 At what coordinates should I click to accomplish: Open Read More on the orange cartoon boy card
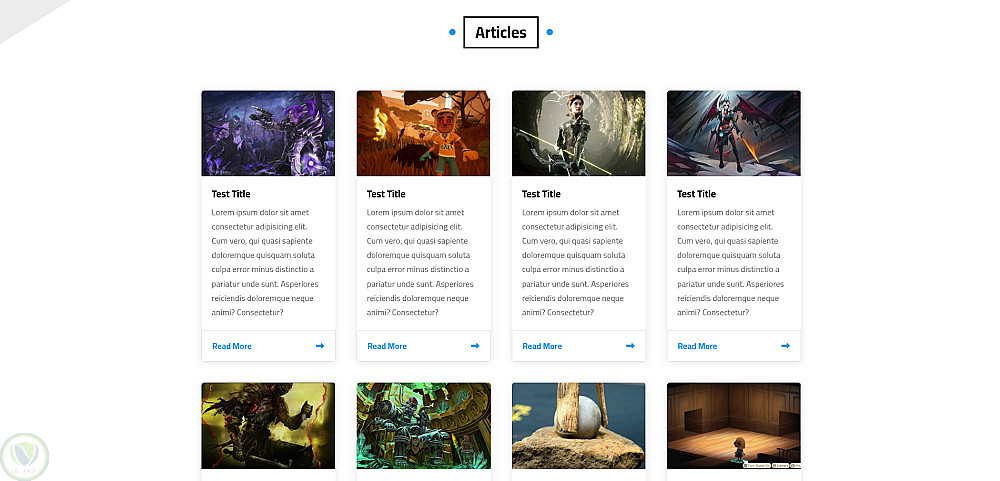[x=386, y=346]
